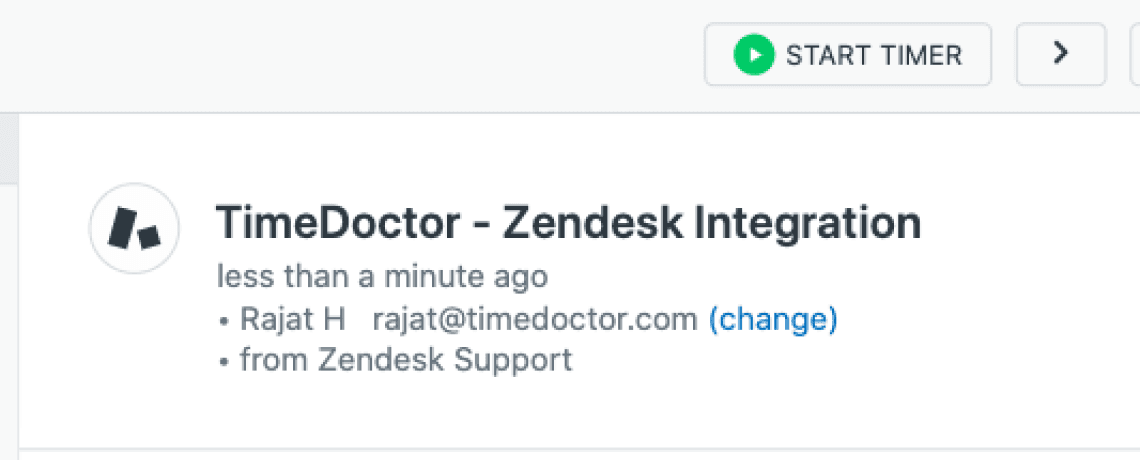Screen dimensions: 1140x460
Task: Click the rajat@timedoctor.com email address
Action: click(534, 319)
